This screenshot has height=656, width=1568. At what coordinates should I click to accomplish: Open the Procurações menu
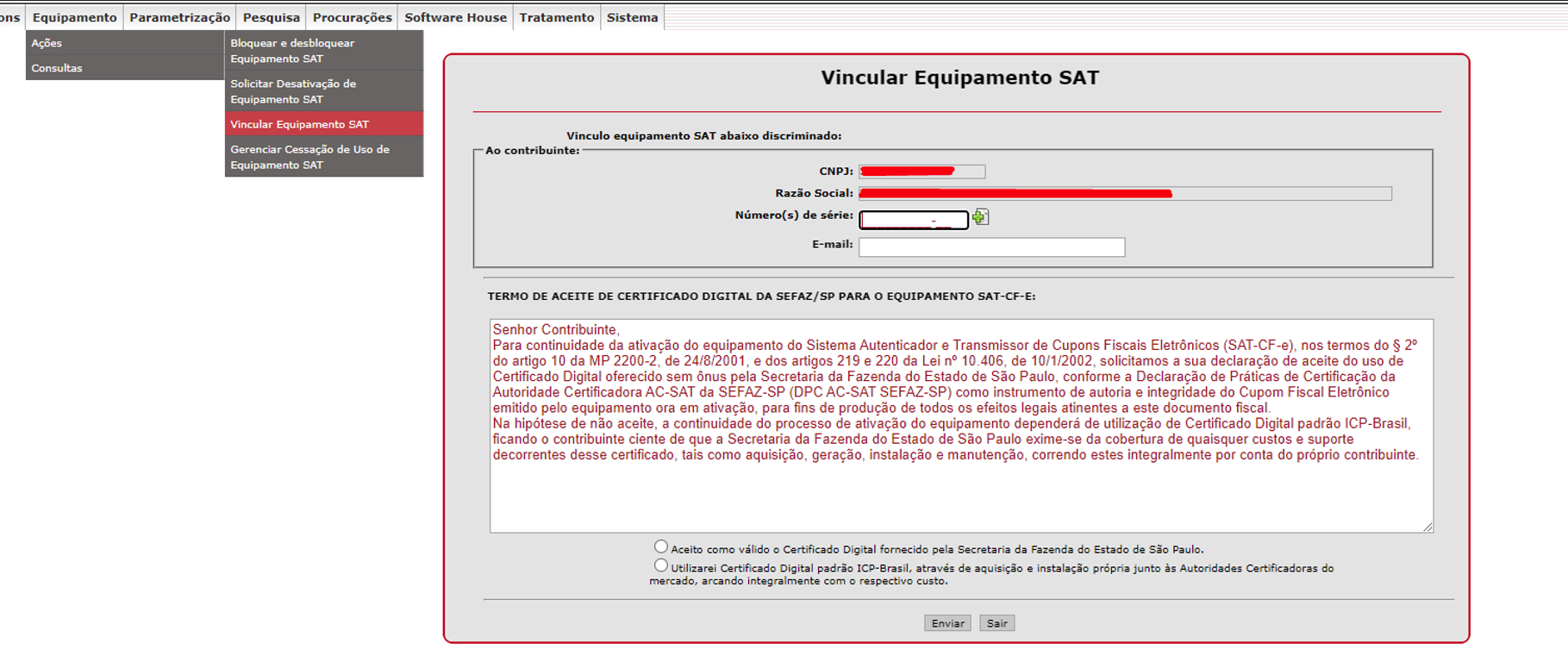(x=352, y=17)
